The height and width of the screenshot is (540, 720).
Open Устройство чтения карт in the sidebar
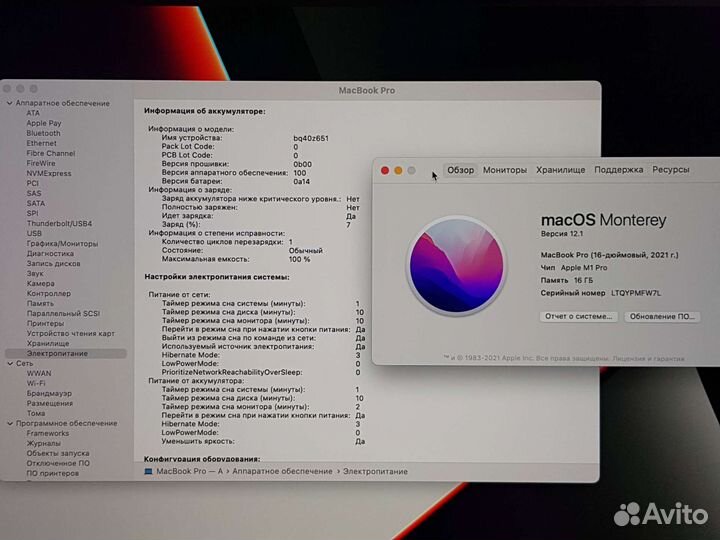coord(71,333)
